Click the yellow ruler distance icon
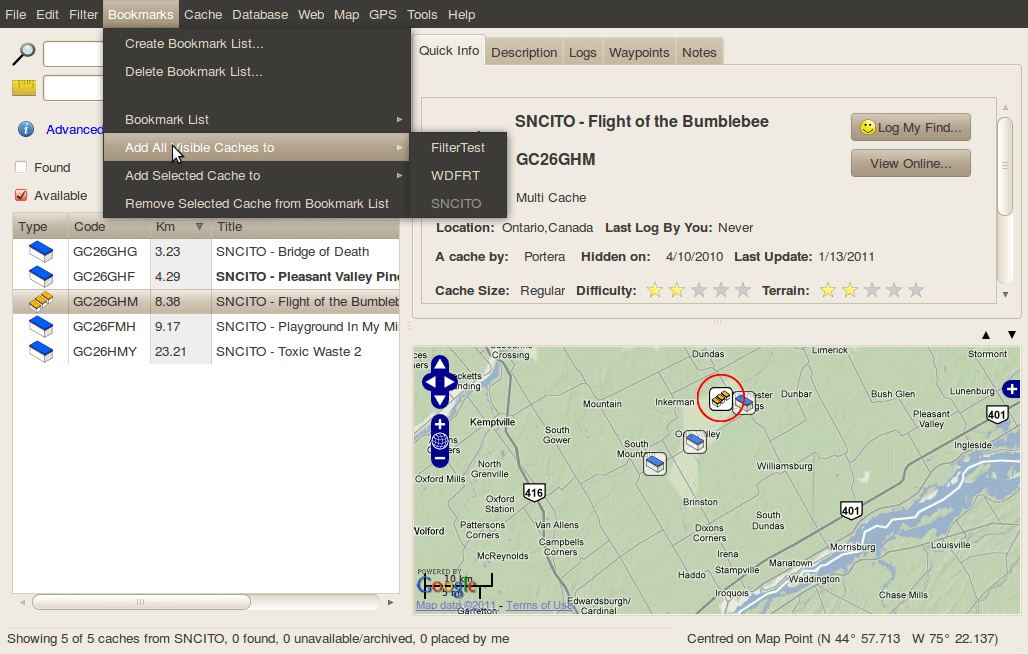This screenshot has height=654, width=1028. point(24,87)
